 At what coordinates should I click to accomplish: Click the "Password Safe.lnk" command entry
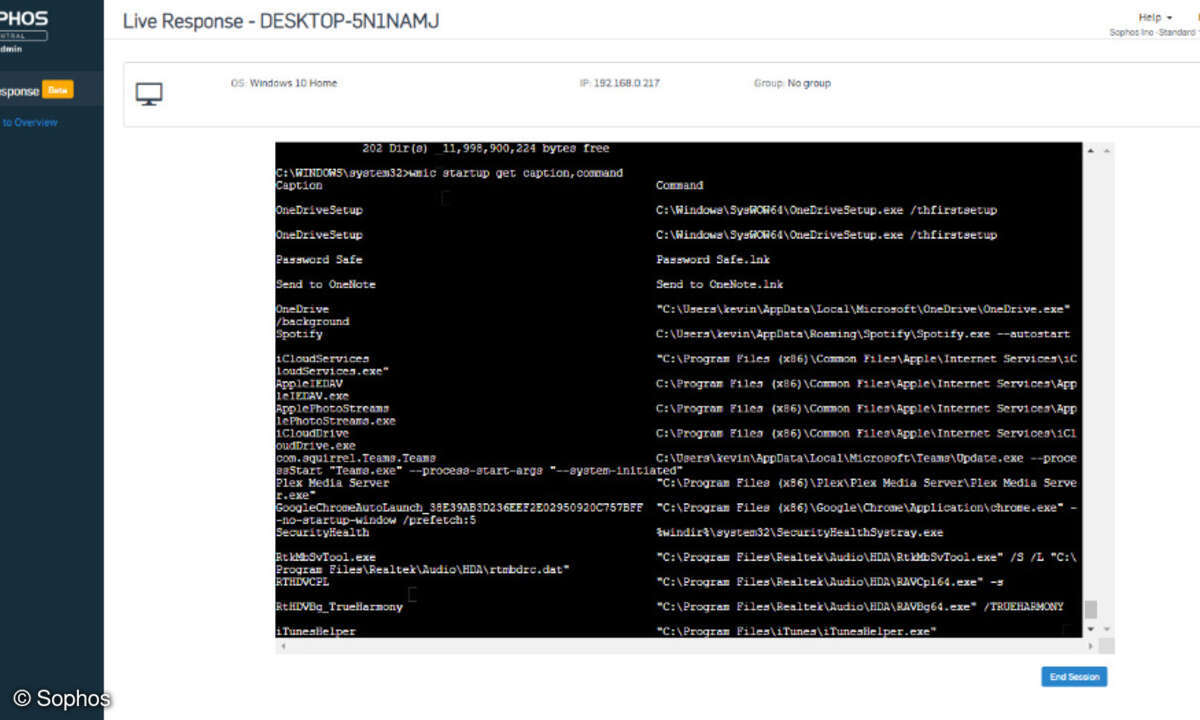pos(713,260)
